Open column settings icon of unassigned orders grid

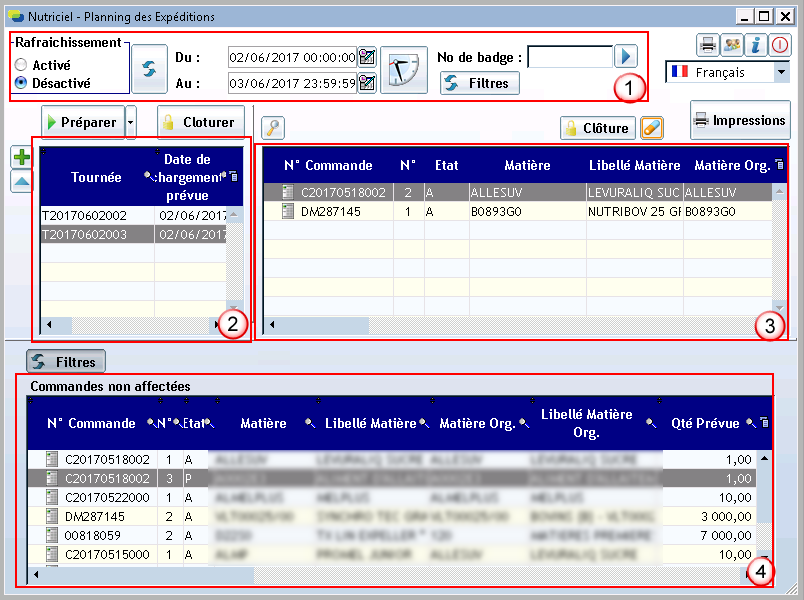(x=764, y=423)
